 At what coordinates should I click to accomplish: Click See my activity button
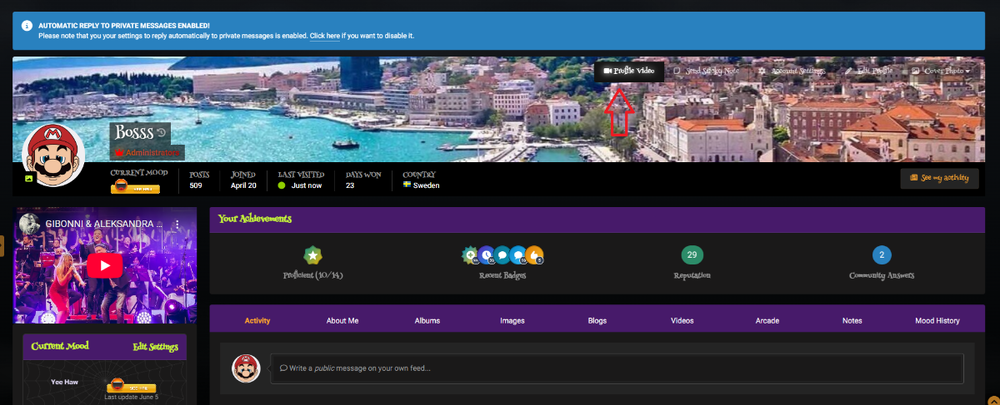tap(939, 178)
